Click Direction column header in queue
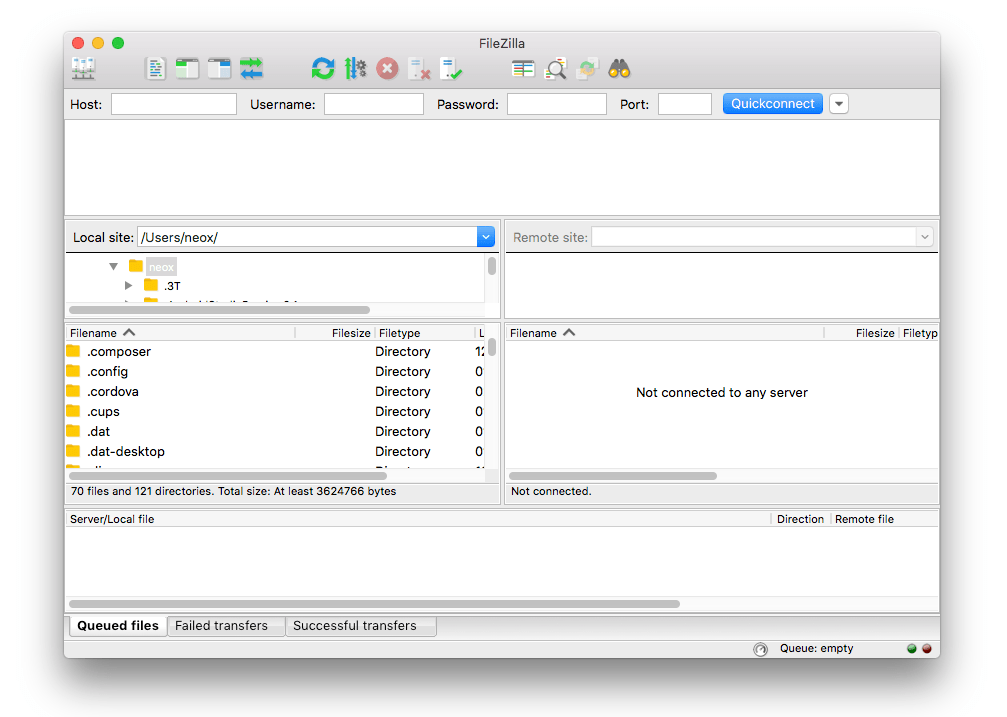The image size is (1007, 717). click(x=800, y=519)
